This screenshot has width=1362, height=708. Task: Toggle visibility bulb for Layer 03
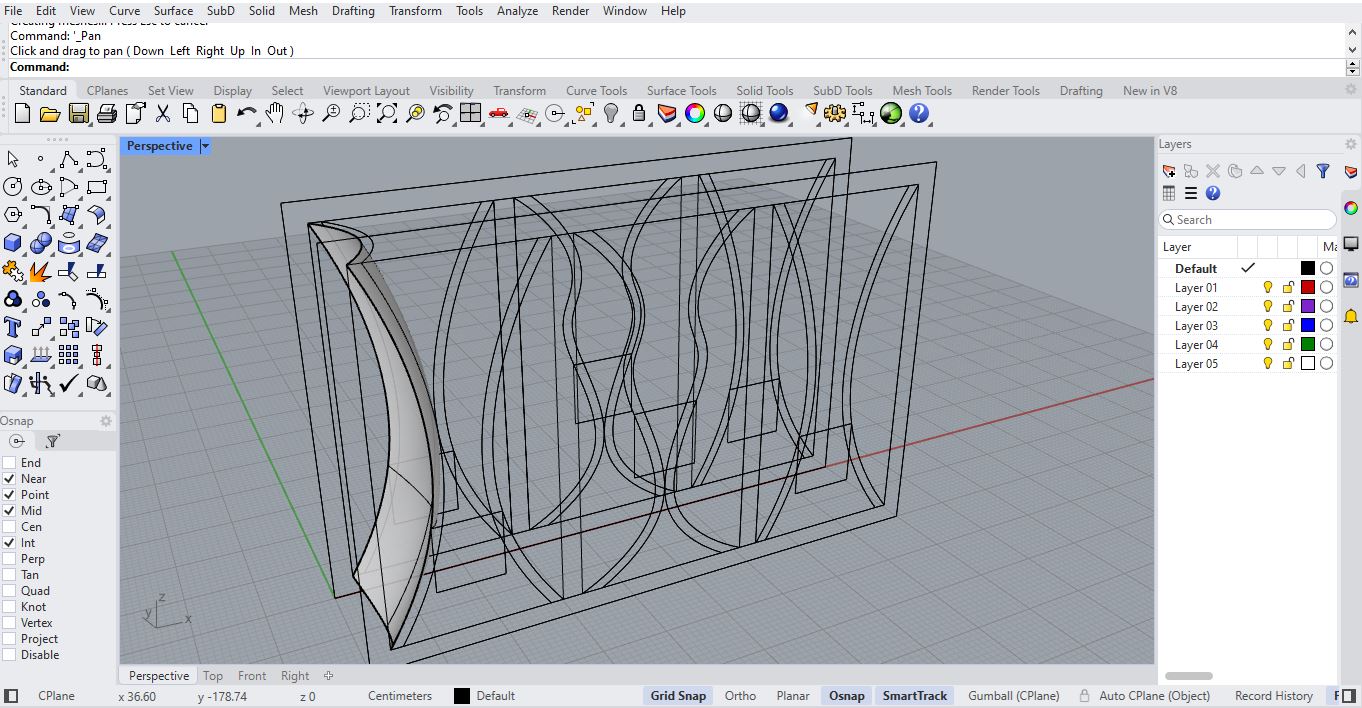pos(1267,326)
